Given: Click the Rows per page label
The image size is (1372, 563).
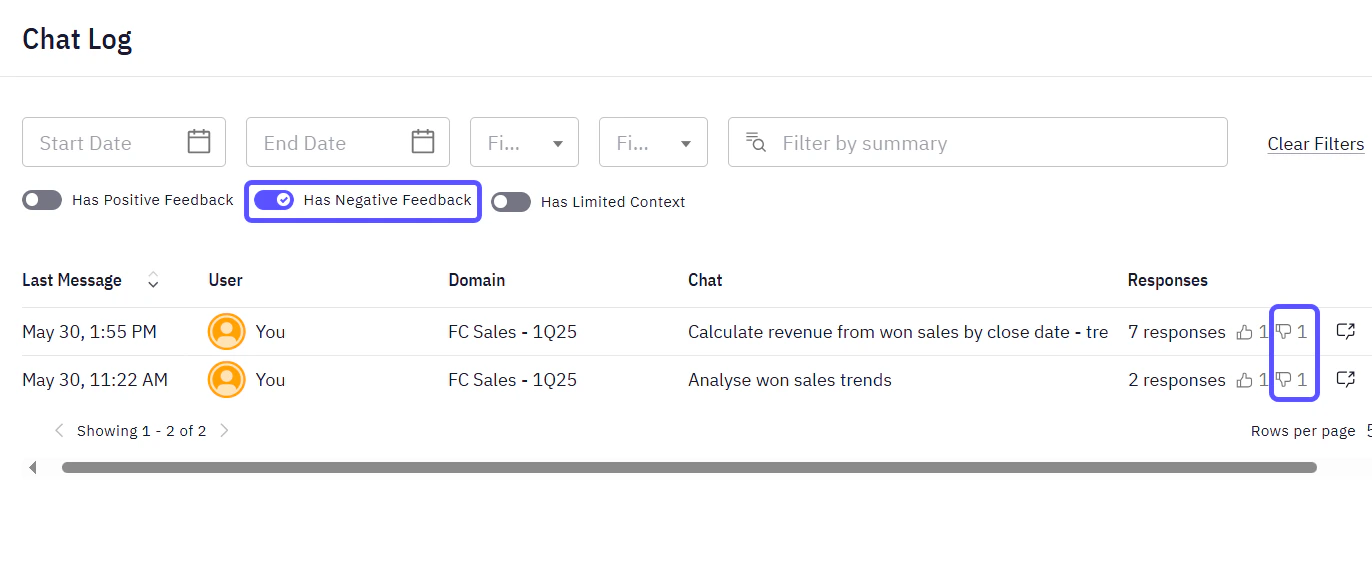Looking at the screenshot, I should tap(1303, 431).
